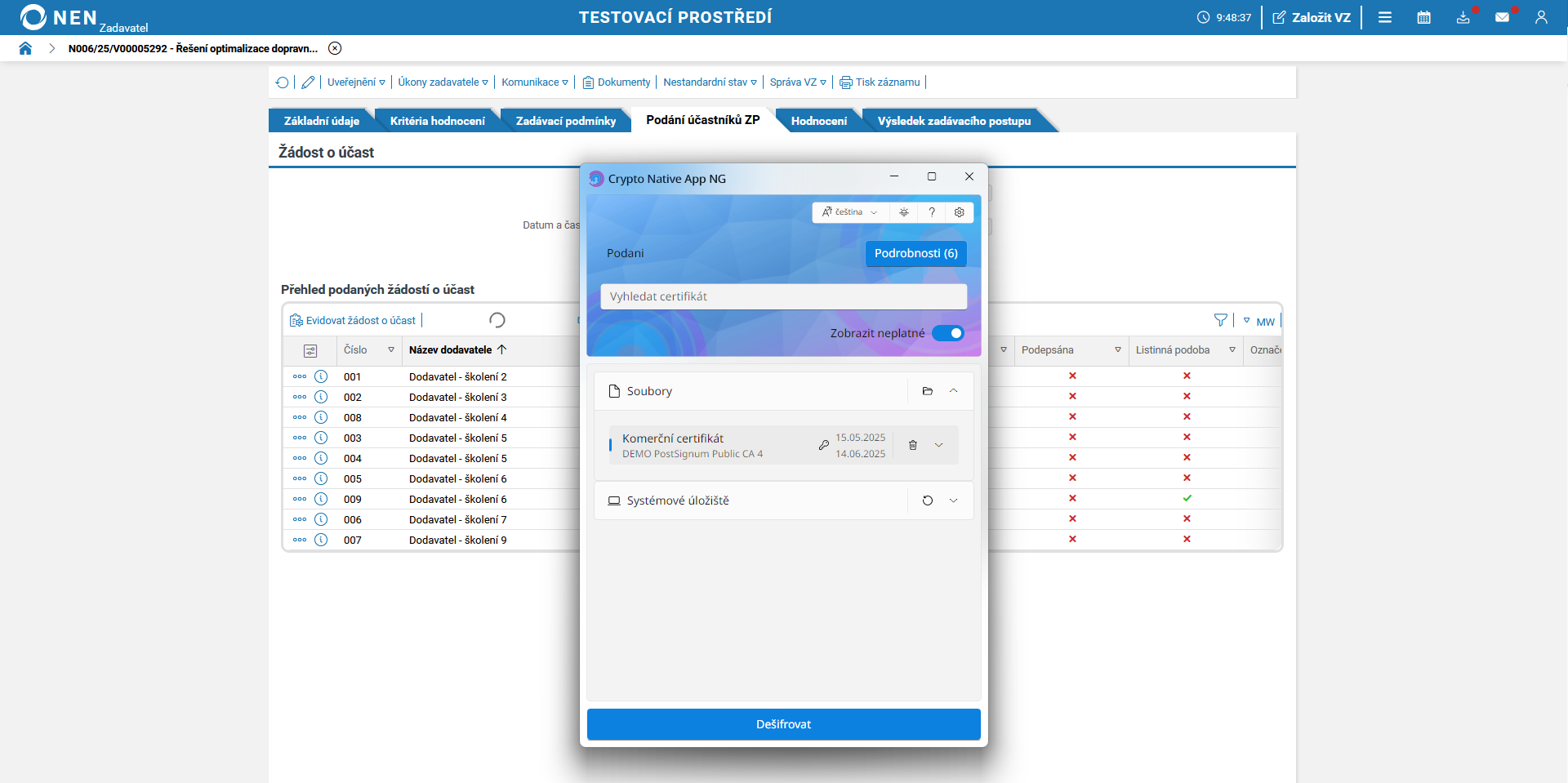Collapse the Soubory section
The image size is (1568, 783).
953,391
